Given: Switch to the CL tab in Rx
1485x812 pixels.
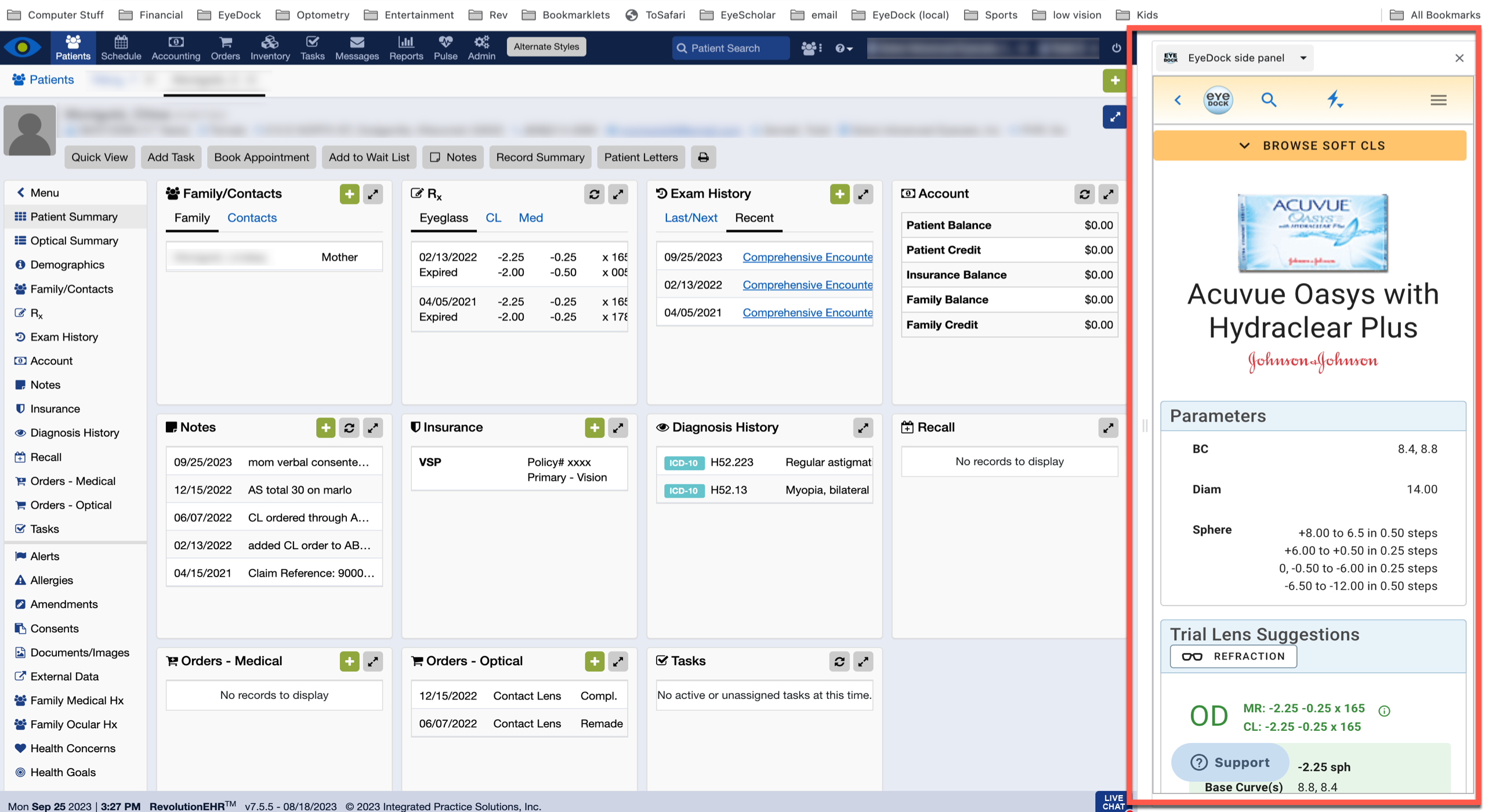Looking at the screenshot, I should pyautogui.click(x=493, y=218).
